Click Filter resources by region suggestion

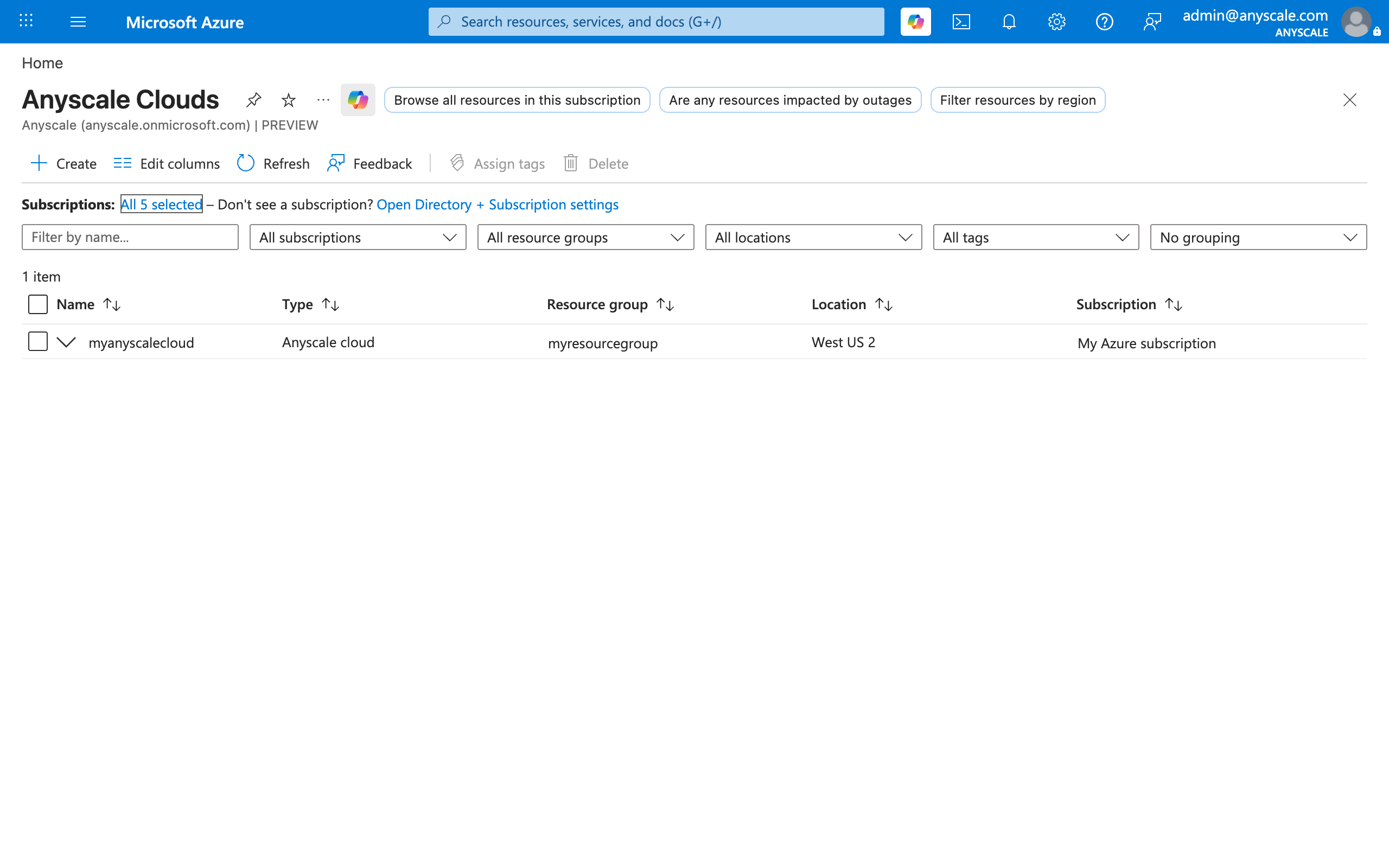pyautogui.click(x=1018, y=100)
